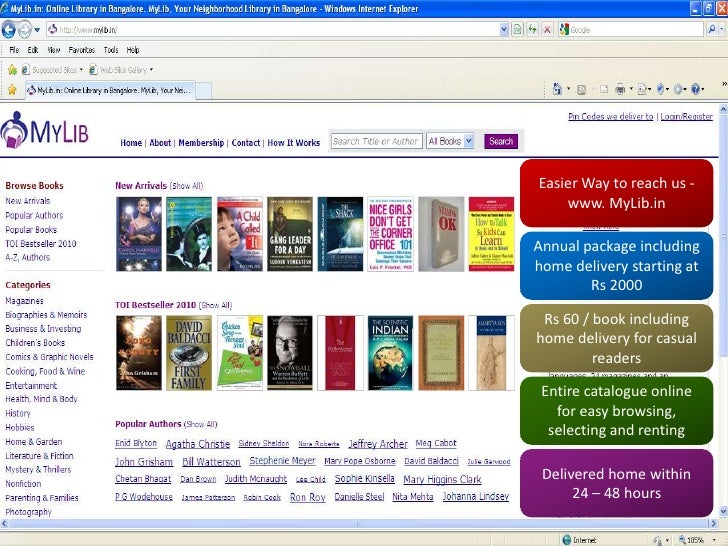728x546 pixels.
Task: Click Show All next to Popular Authors
Action: (x=201, y=424)
